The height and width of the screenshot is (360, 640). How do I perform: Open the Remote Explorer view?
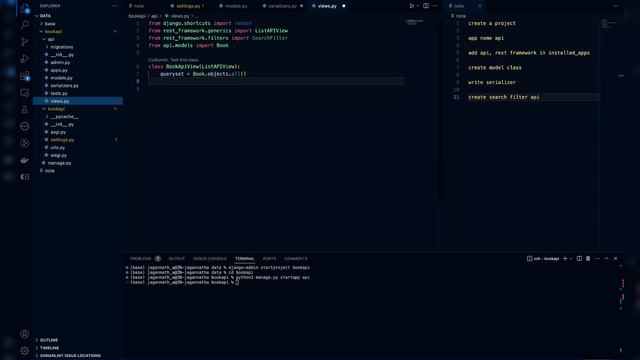pyautogui.click(x=25, y=93)
